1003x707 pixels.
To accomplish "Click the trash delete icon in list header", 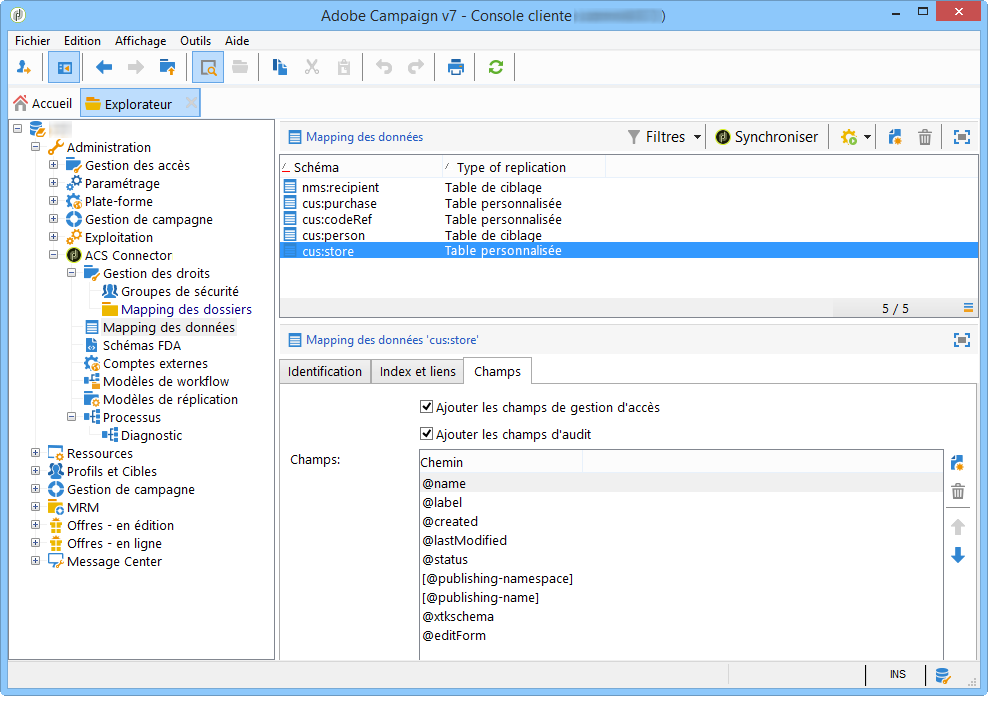I will pos(924,137).
